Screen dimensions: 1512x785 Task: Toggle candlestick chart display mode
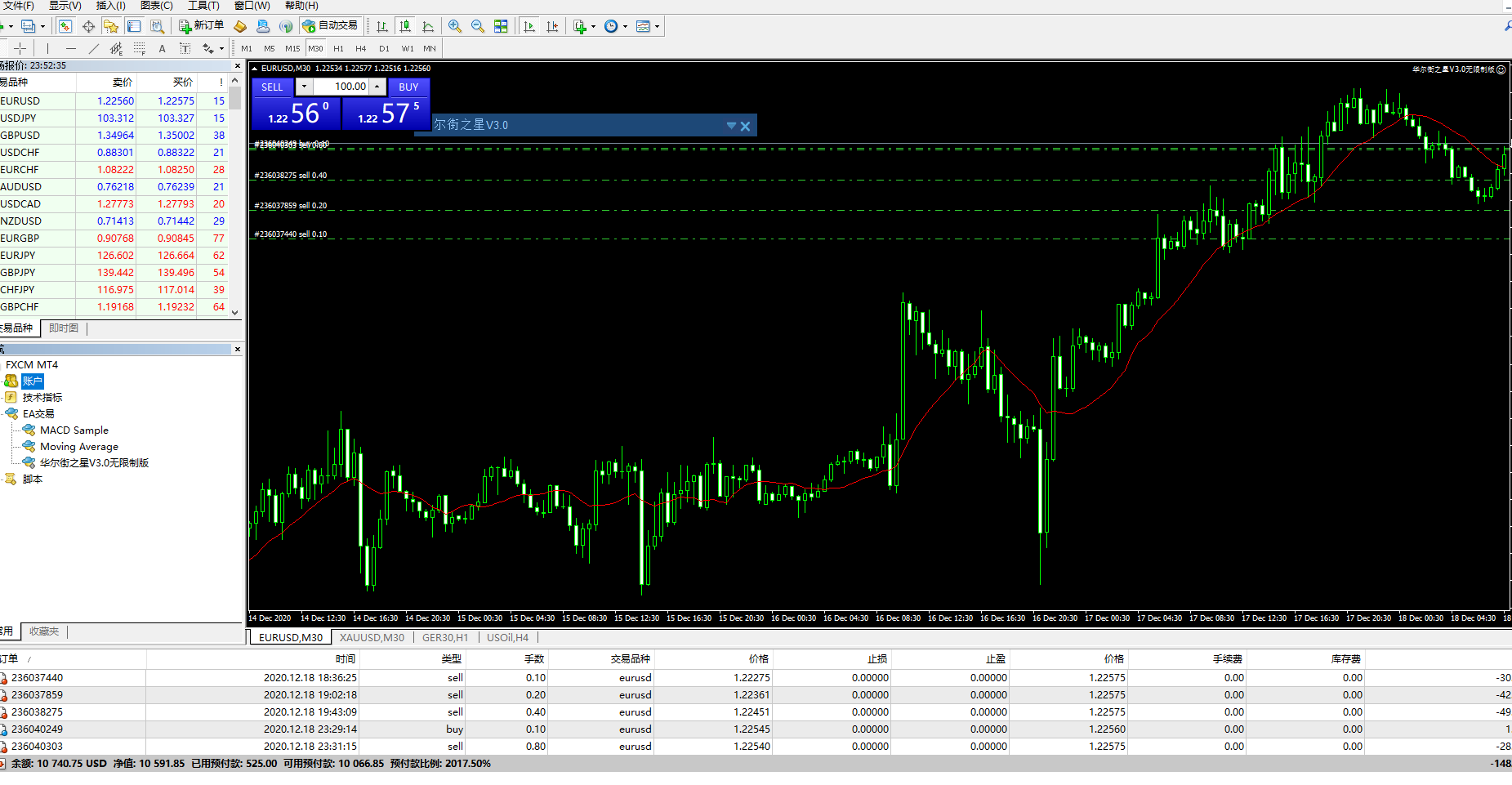click(405, 26)
